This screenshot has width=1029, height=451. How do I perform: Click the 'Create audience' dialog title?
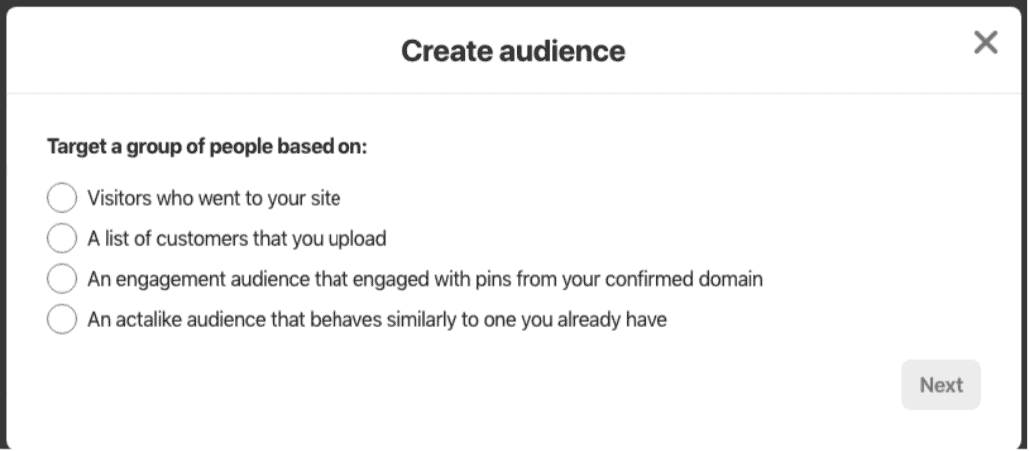513,51
